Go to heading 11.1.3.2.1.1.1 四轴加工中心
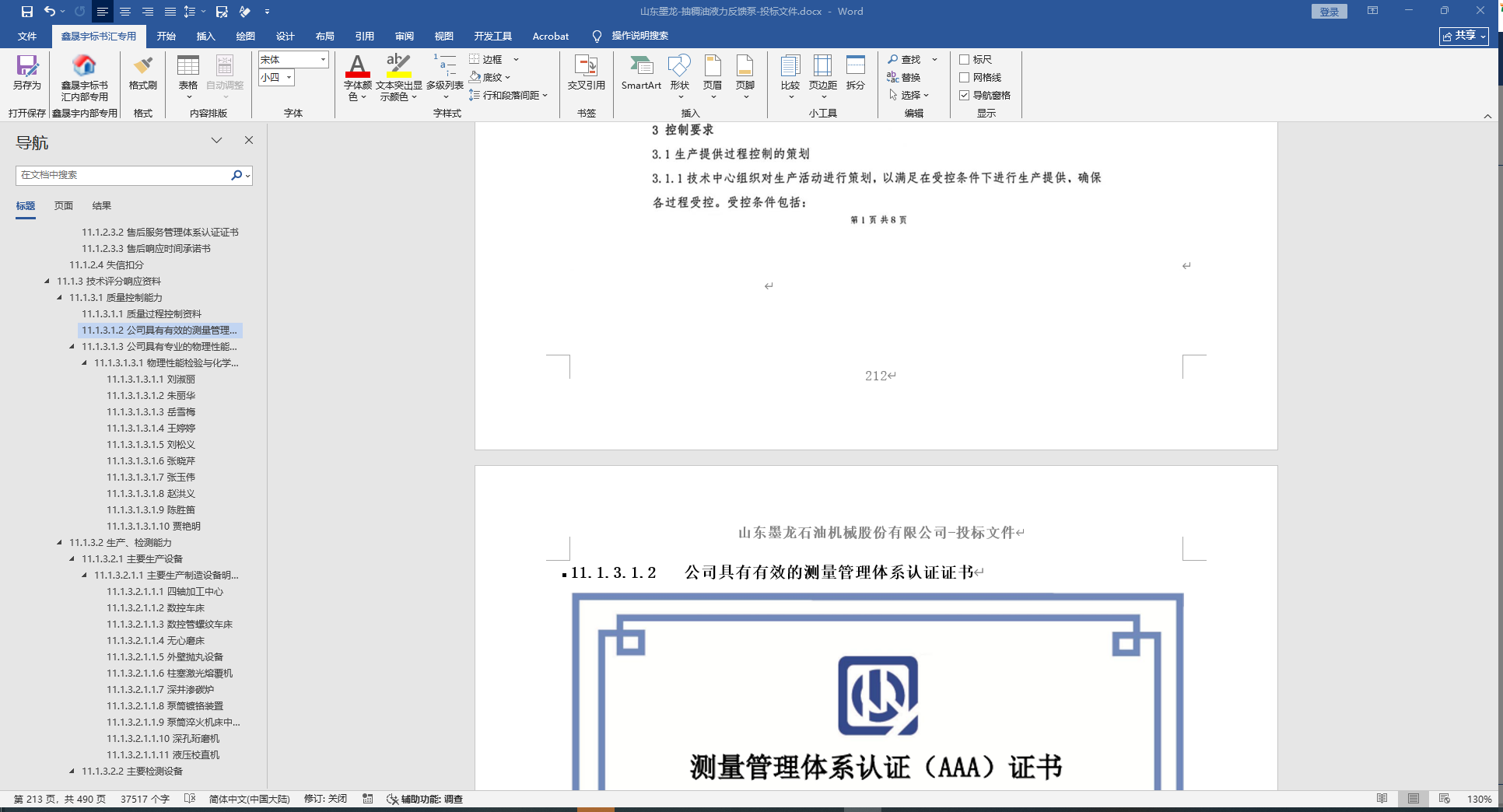 [165, 591]
